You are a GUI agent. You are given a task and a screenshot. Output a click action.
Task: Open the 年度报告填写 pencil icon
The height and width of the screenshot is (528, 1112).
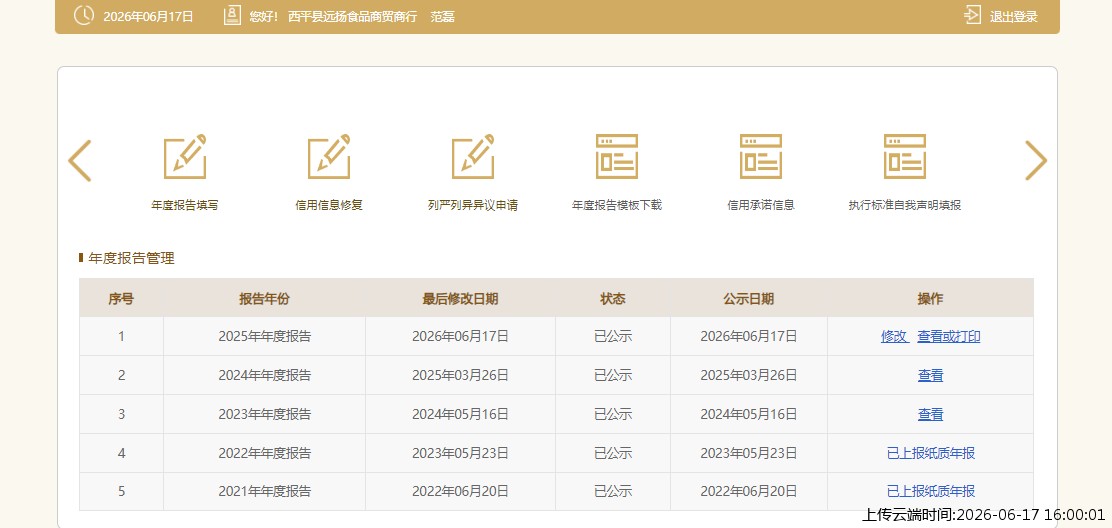(185, 157)
